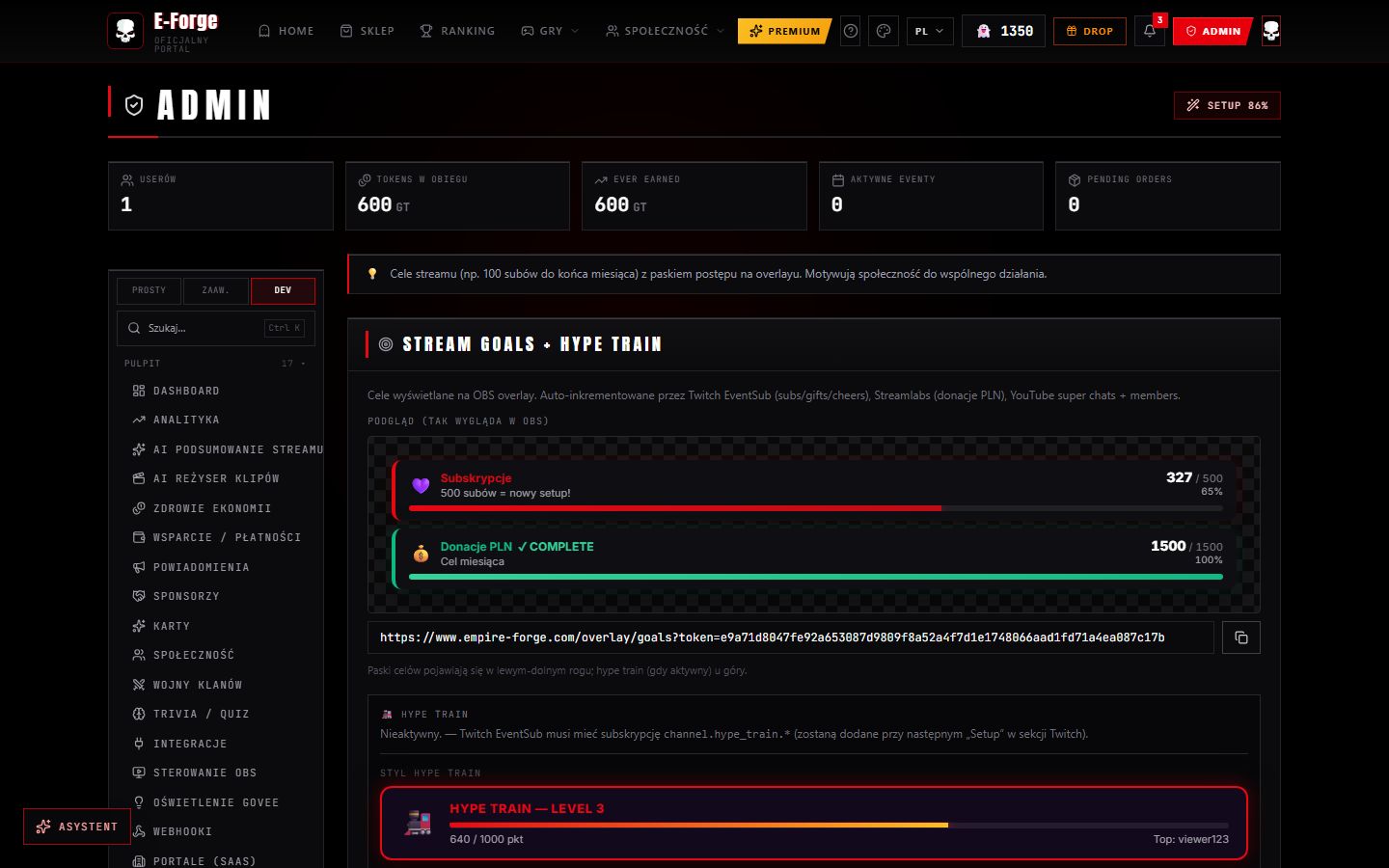Open the Sklep page
This screenshot has width=1389, height=868.
367,31
